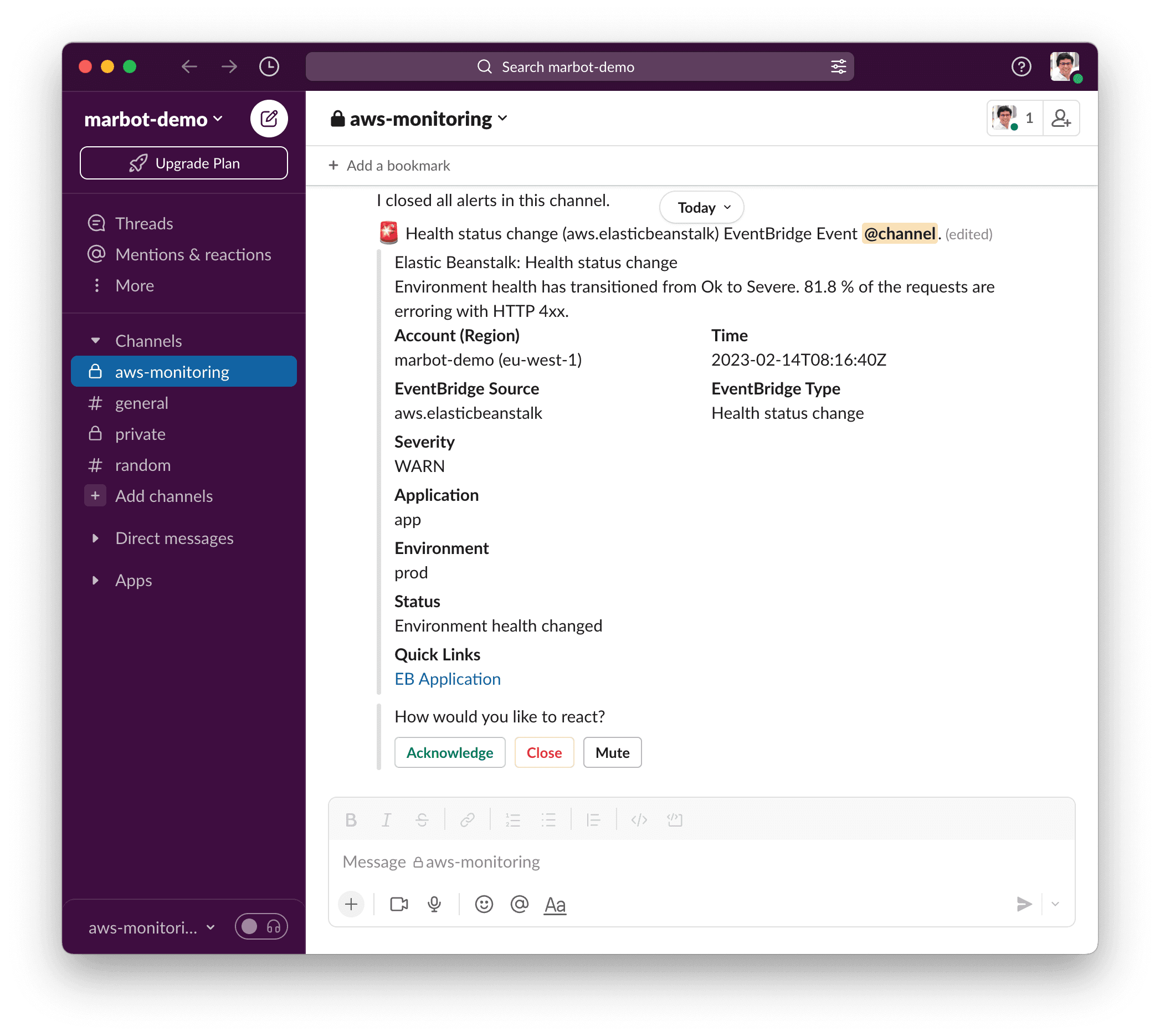Image resolution: width=1160 pixels, height=1036 pixels.
Task: Click the @channel mention
Action: 899,233
